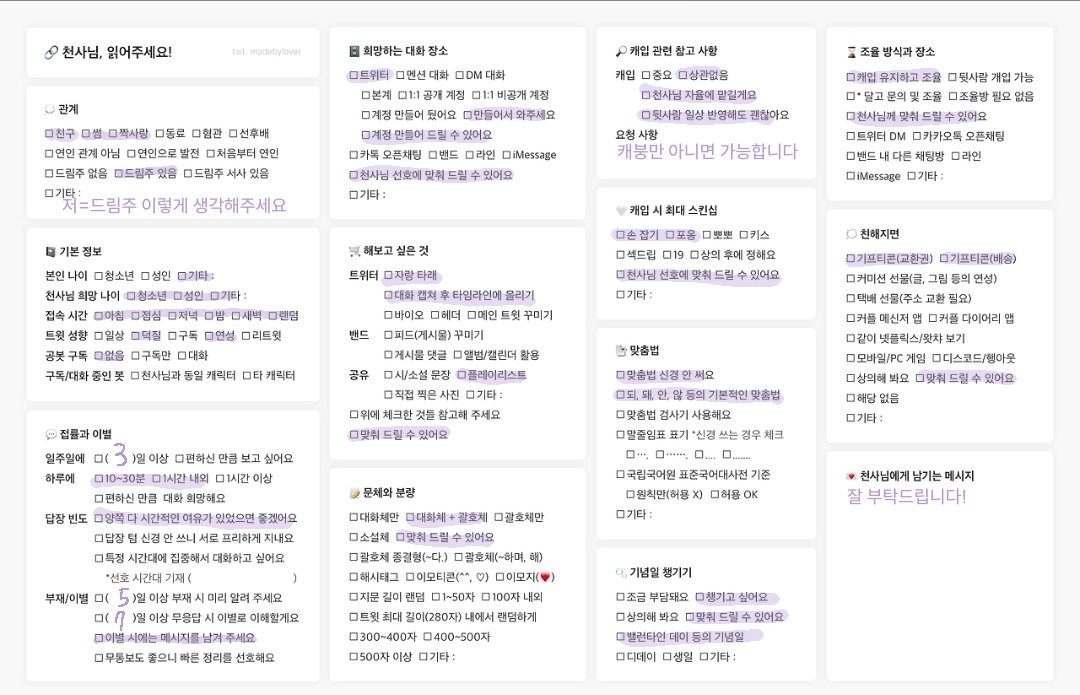Check the "기프티콘(배송)" checkbox

pyautogui.click(x=944, y=259)
